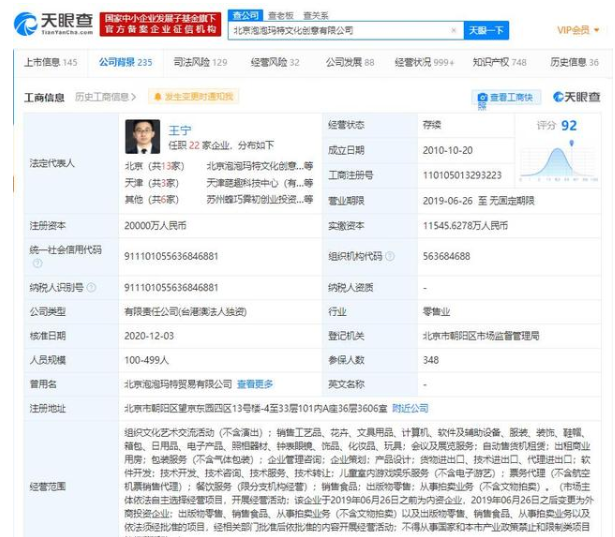Open the 知识产权 748 tab
This screenshot has width=615, height=537.
499,62
